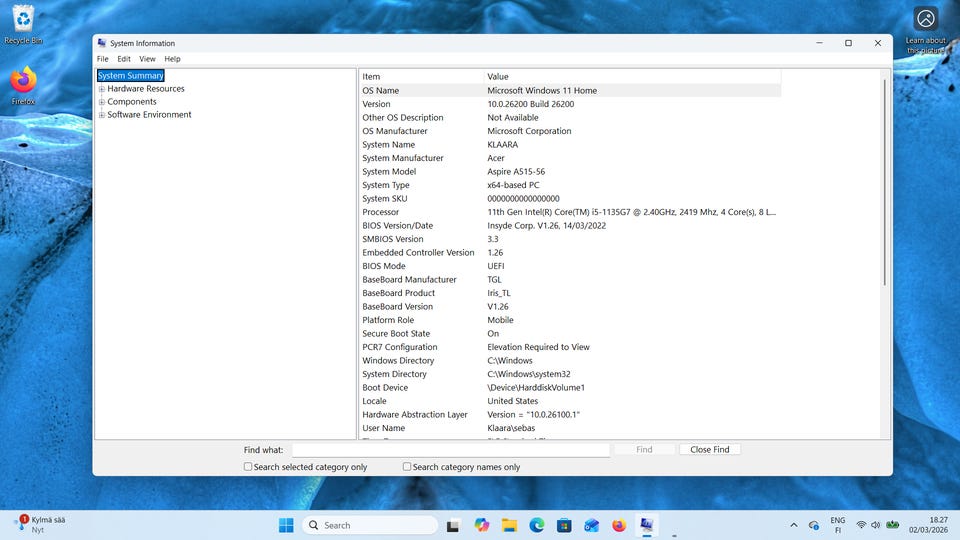Screen dimensions: 960x540
Task: Open Task View on the taskbar
Action: click(x=453, y=525)
